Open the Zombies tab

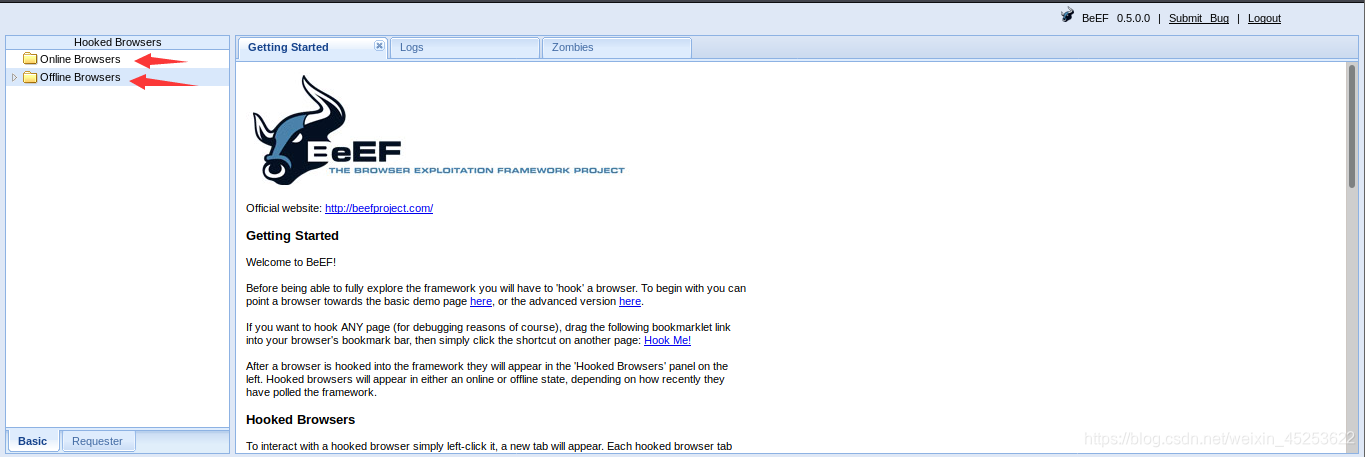coord(616,47)
